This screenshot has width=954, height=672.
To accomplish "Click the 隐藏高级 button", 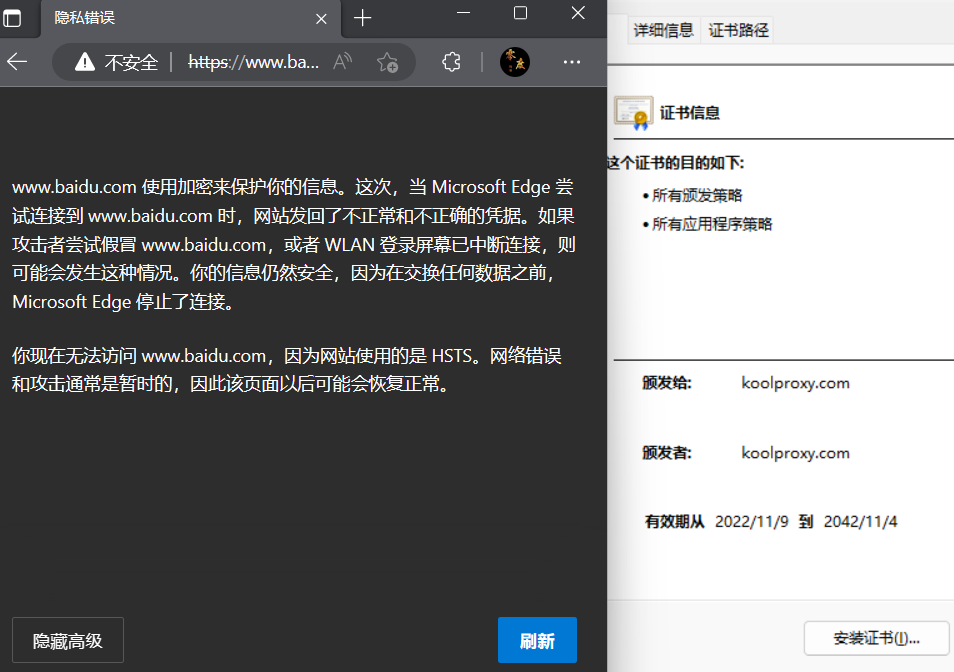I will coord(67,640).
